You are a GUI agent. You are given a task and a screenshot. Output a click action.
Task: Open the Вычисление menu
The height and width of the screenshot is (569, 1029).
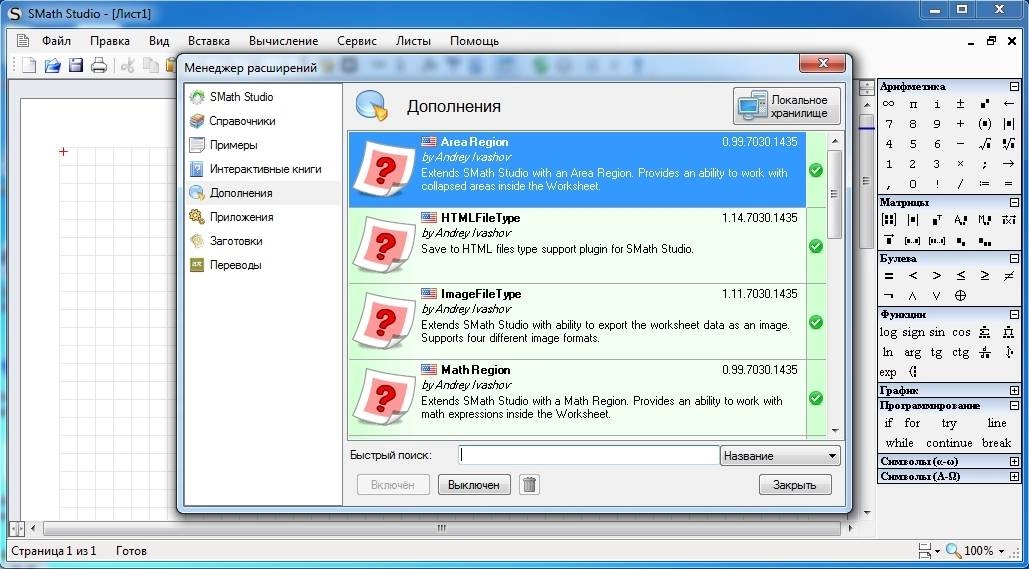[284, 41]
